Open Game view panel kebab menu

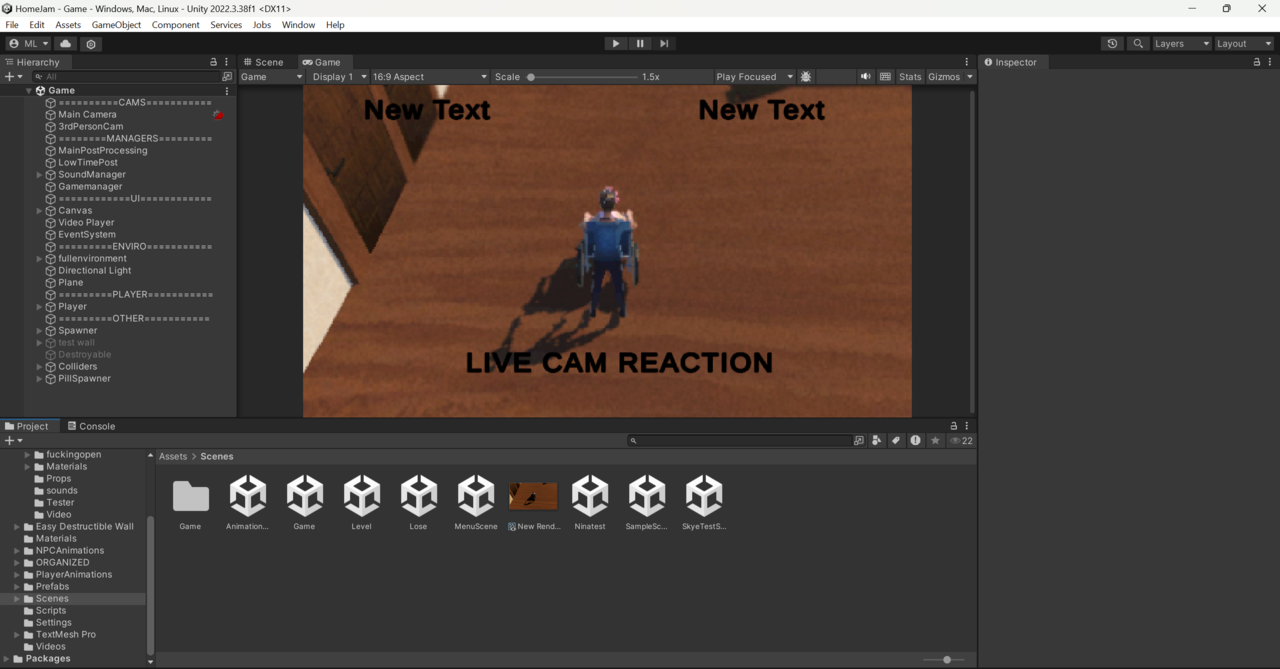966,62
